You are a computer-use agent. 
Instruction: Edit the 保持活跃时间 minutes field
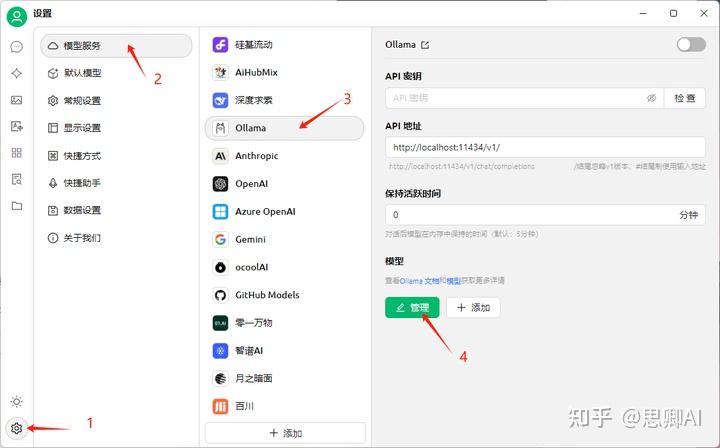click(546, 215)
